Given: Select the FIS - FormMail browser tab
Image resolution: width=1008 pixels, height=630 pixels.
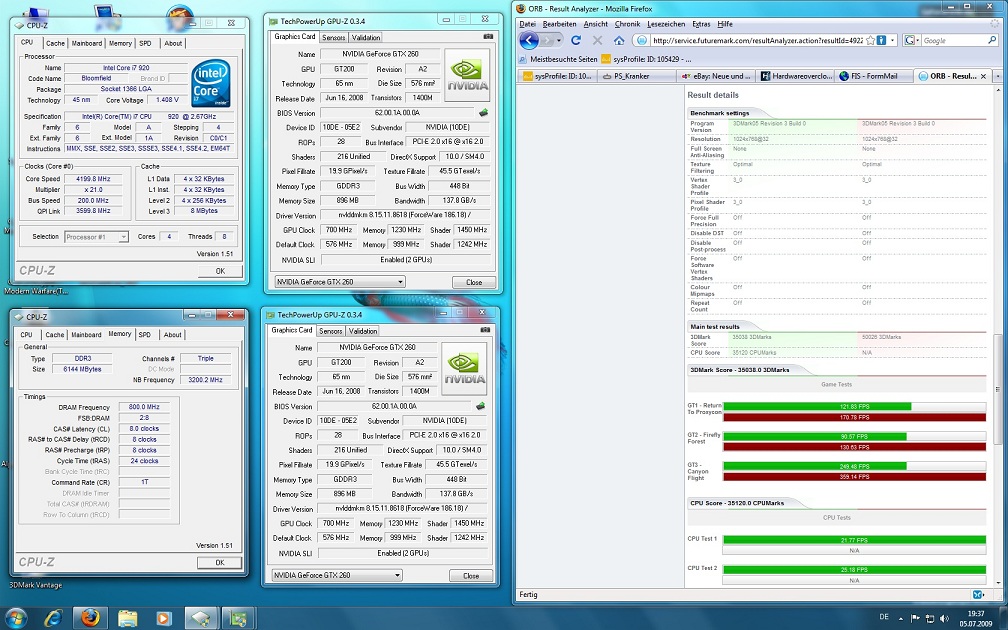Looking at the screenshot, I should [874, 76].
